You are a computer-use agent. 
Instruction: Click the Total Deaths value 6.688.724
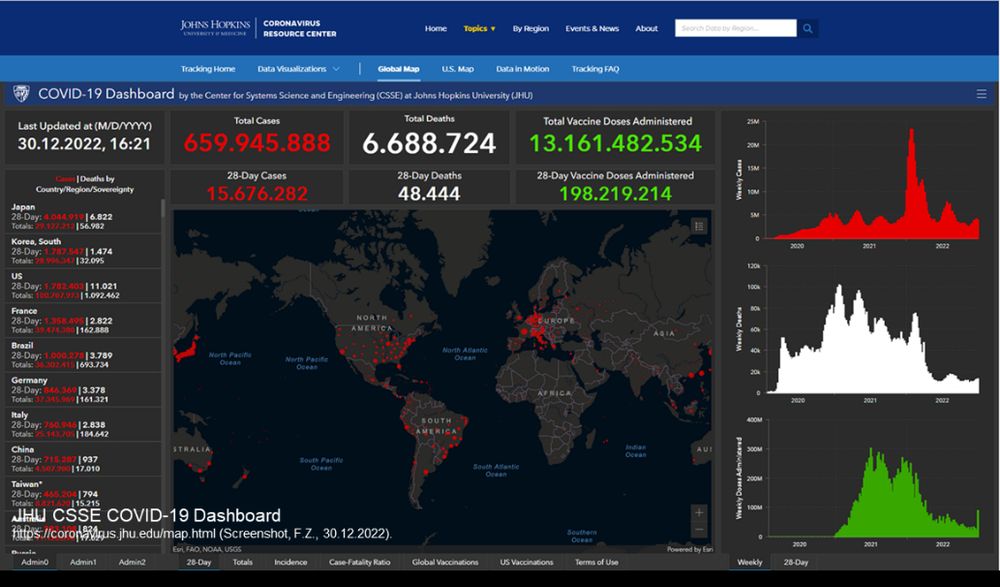coord(429,143)
